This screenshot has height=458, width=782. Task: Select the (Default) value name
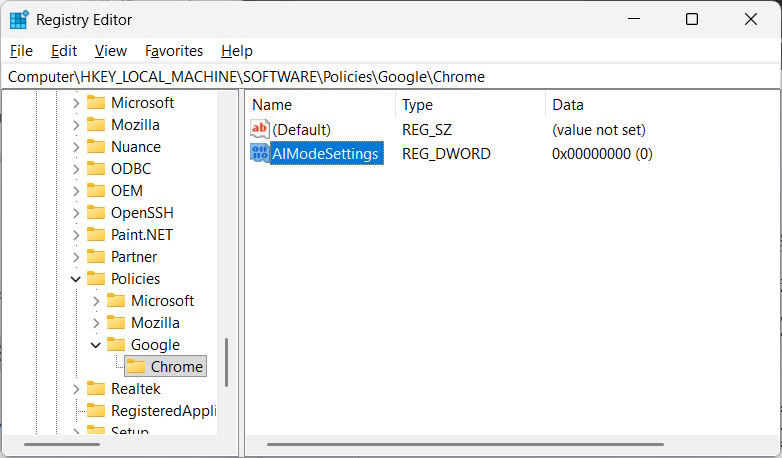(301, 130)
